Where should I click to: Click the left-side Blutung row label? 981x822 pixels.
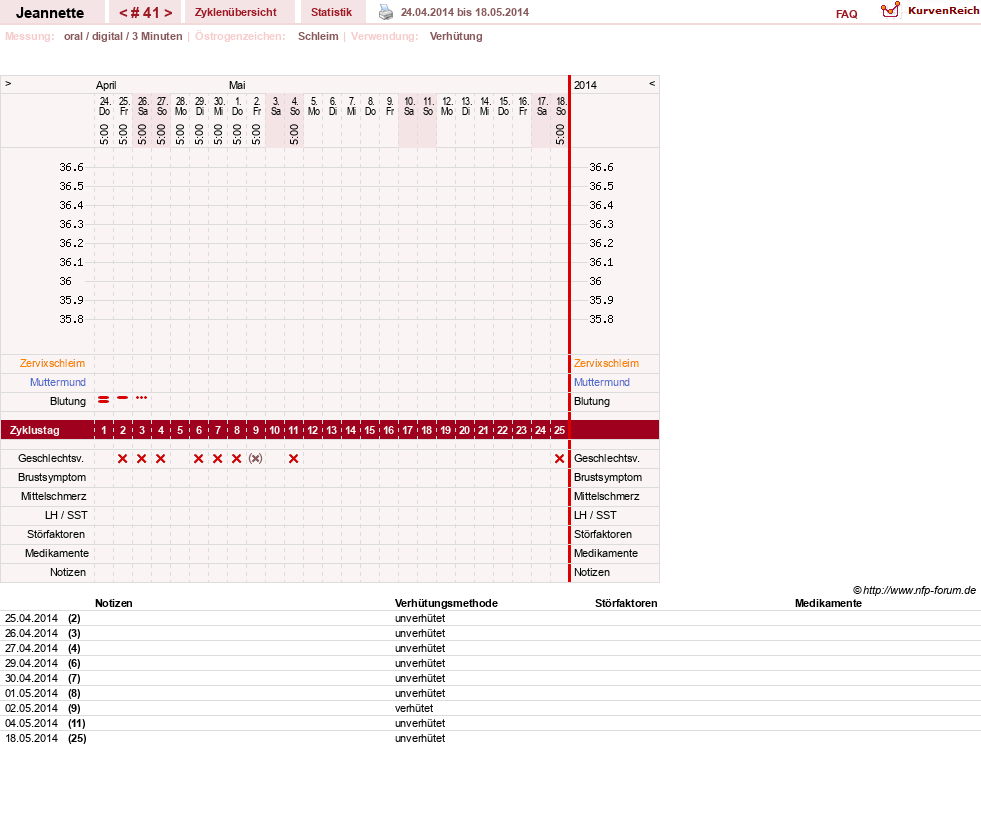coord(68,402)
